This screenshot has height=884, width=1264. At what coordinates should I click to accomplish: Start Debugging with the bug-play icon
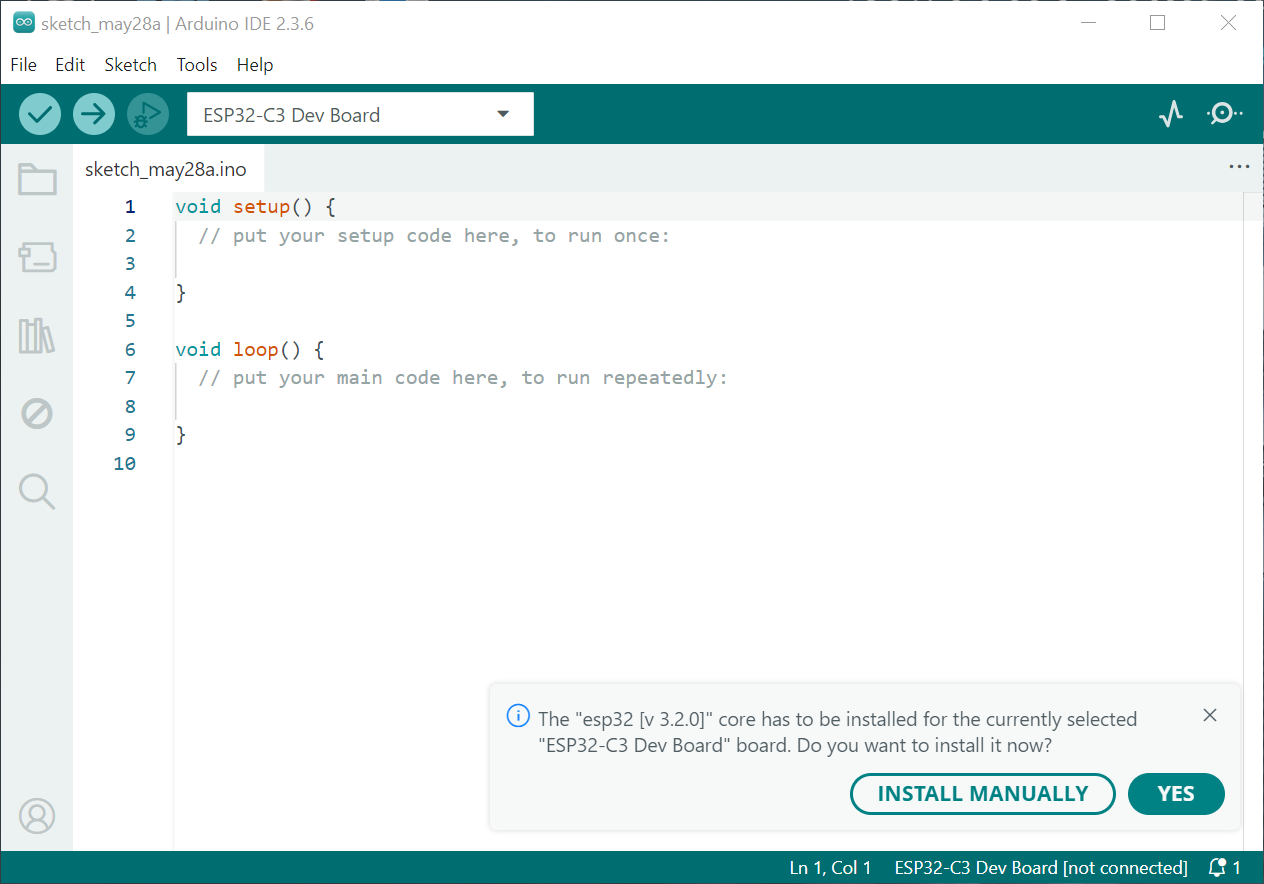[x=148, y=114]
